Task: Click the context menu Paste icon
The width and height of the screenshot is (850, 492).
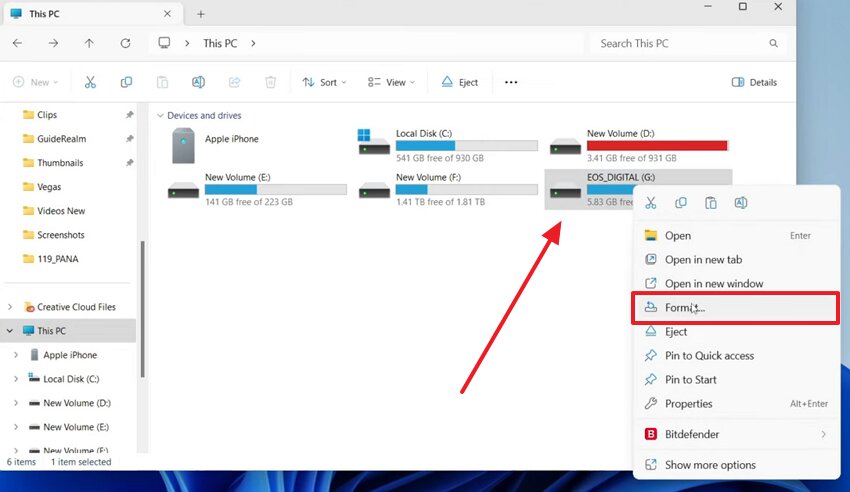Action: tap(711, 203)
